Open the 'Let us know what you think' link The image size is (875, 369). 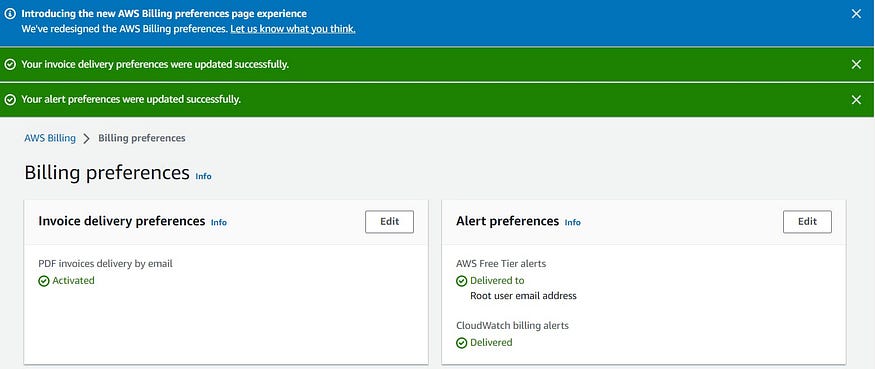(x=292, y=28)
